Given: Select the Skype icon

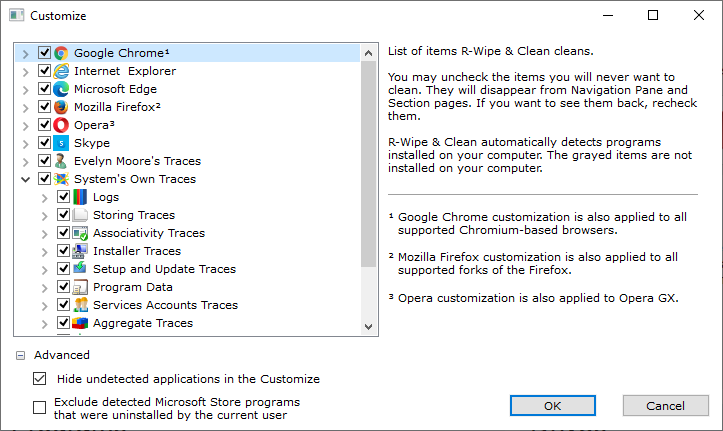Looking at the screenshot, I should click(61, 143).
